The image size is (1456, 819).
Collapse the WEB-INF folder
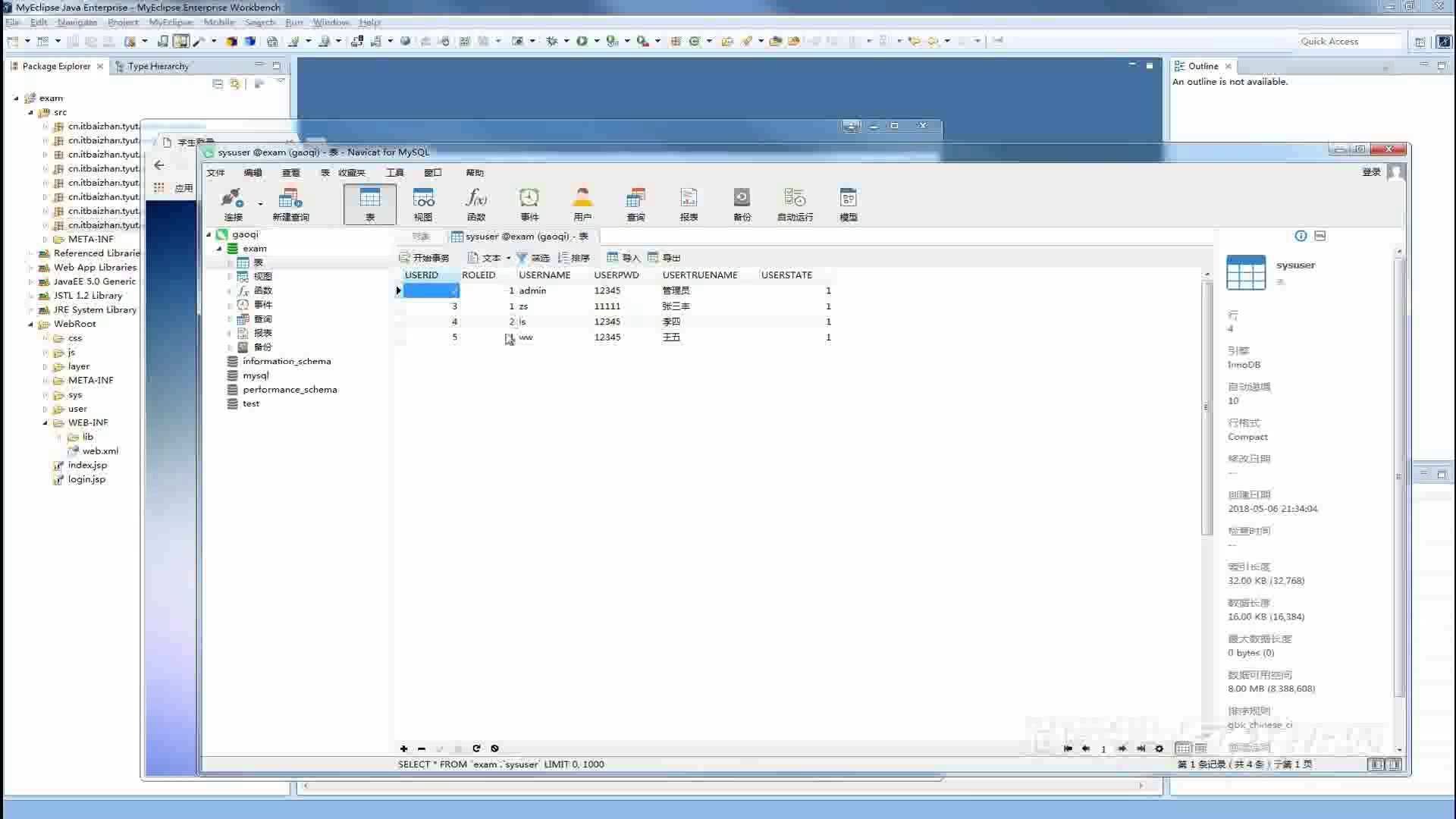tap(45, 423)
